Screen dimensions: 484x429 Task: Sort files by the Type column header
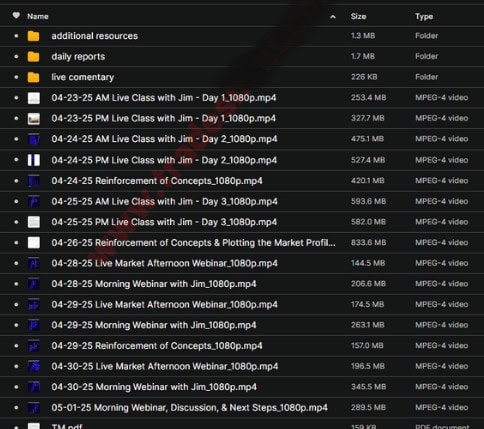pyautogui.click(x=424, y=16)
